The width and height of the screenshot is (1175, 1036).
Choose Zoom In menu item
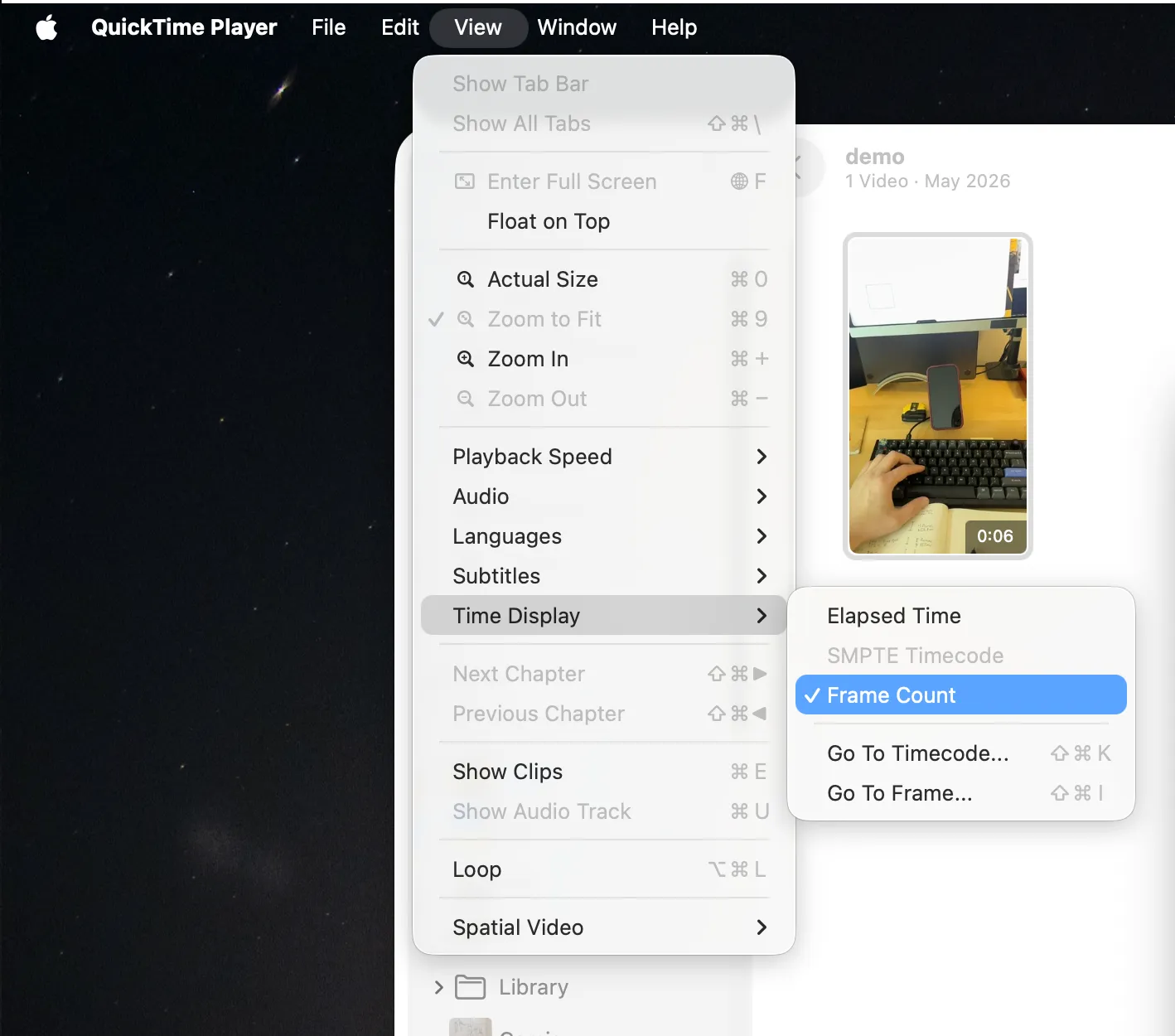coord(604,359)
